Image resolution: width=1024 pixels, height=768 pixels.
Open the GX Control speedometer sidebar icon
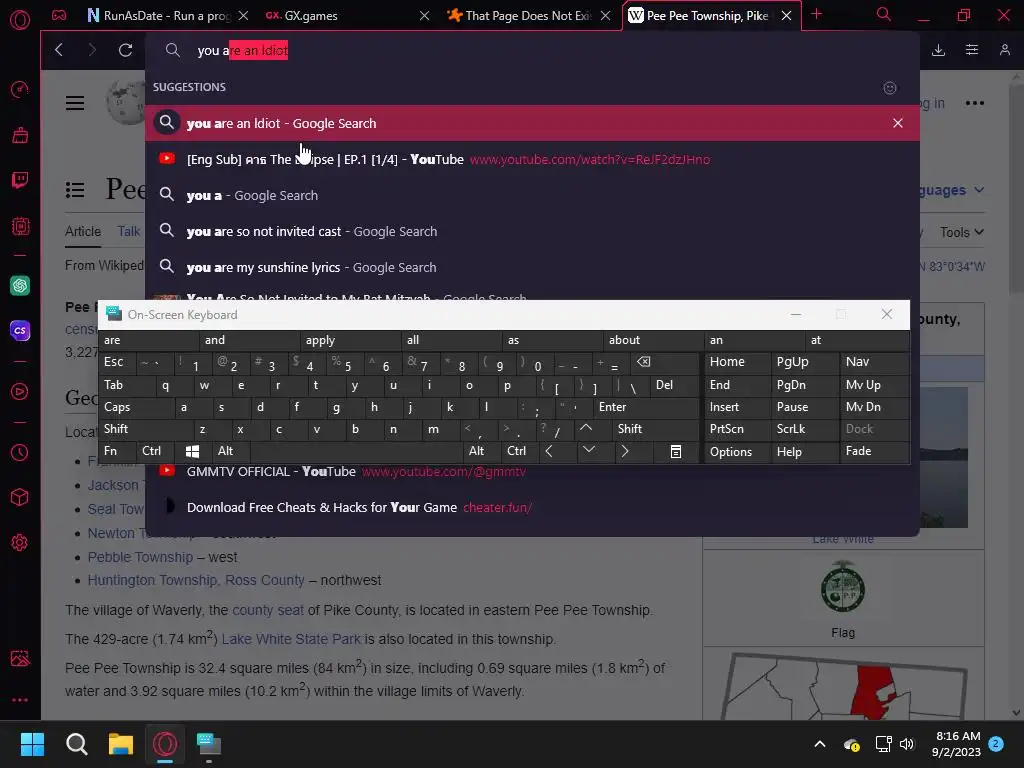click(20, 89)
